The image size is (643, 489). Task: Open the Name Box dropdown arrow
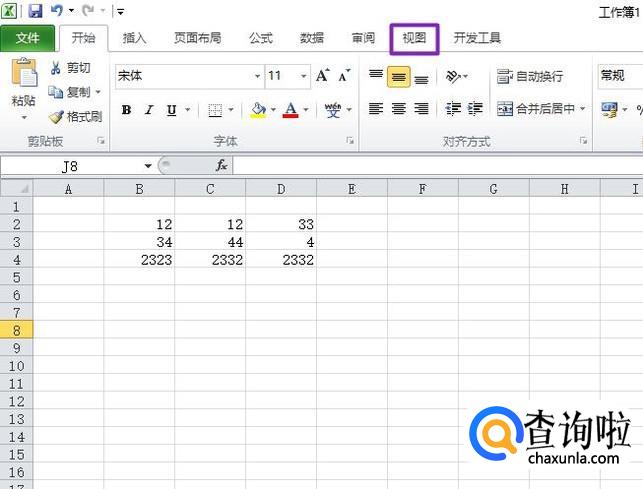point(148,167)
